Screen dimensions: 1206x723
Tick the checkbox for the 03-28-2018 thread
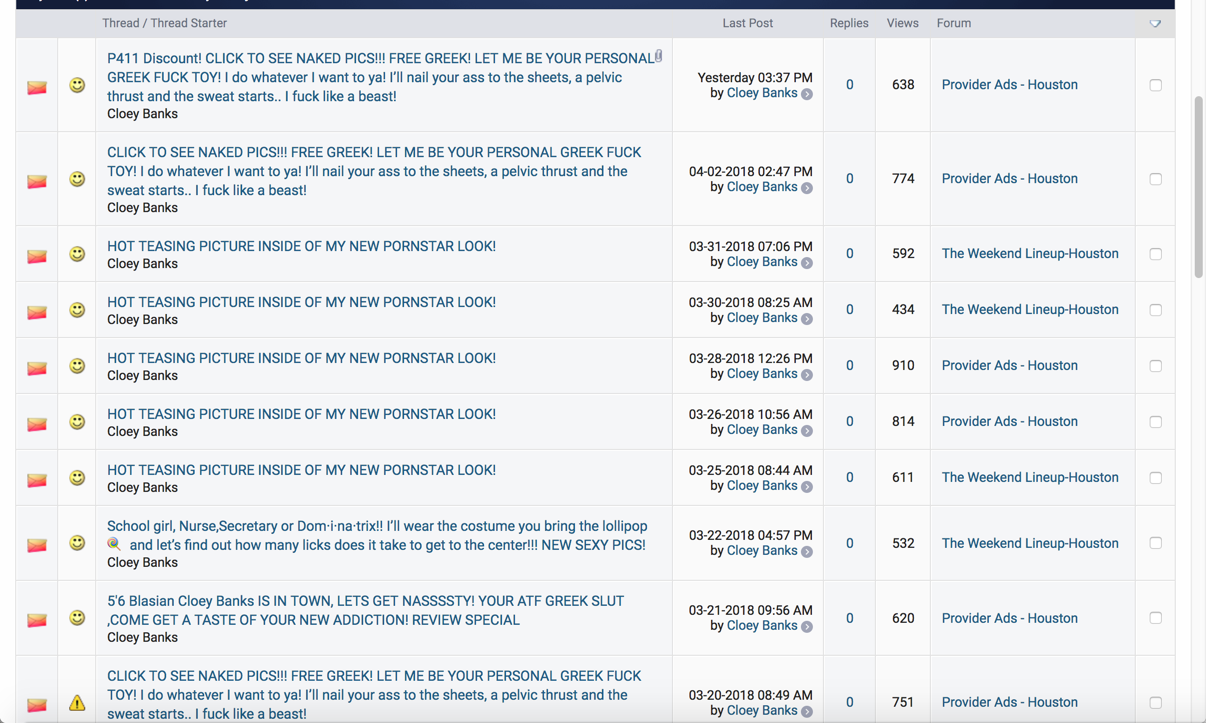[x=1155, y=366]
